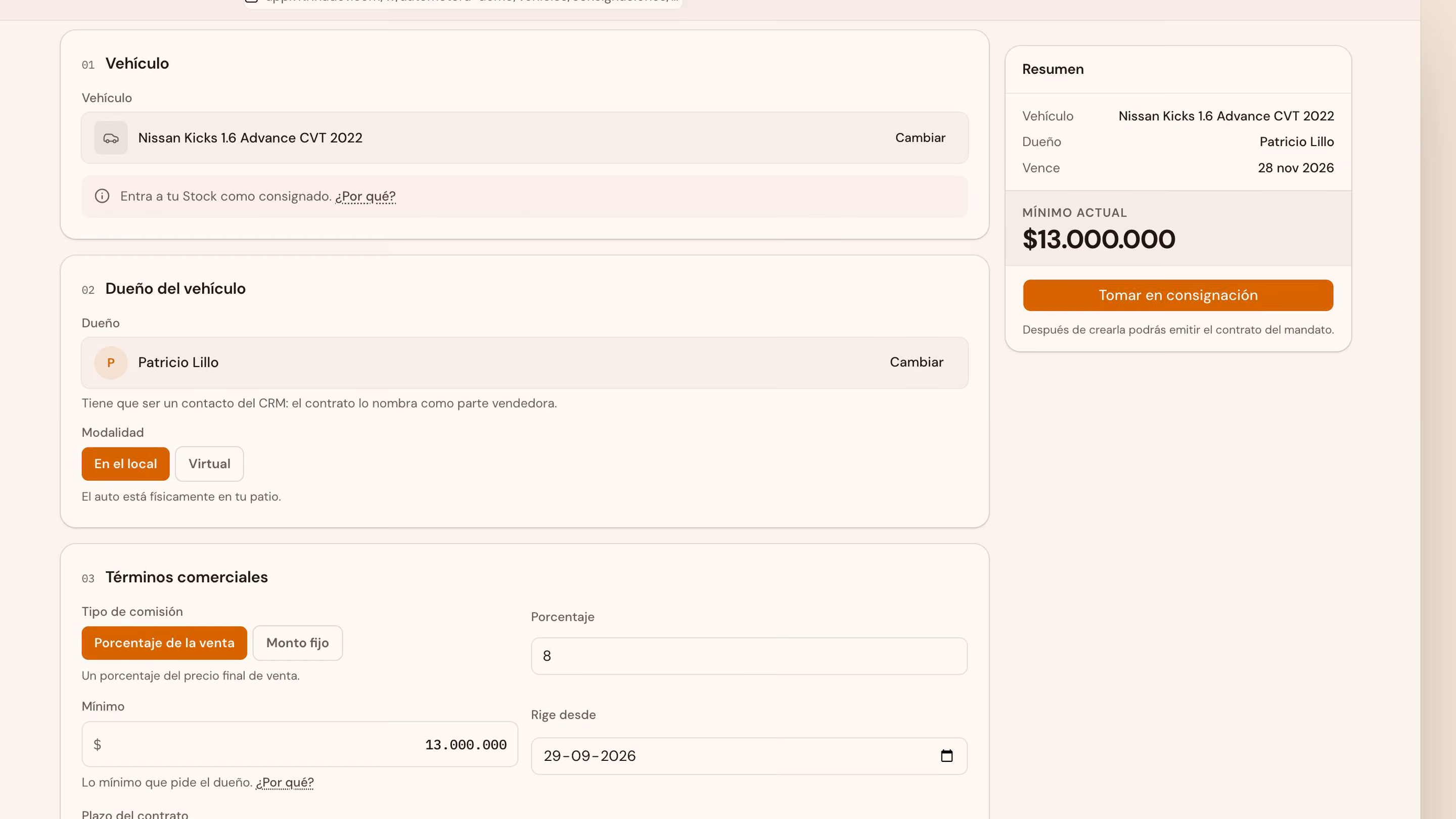Change the owner with Cambiar
Screen dimensions: 1456x819
916,362
